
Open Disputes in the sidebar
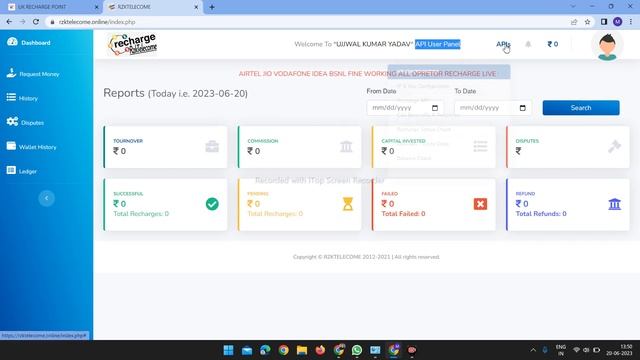pyautogui.click(x=25, y=122)
